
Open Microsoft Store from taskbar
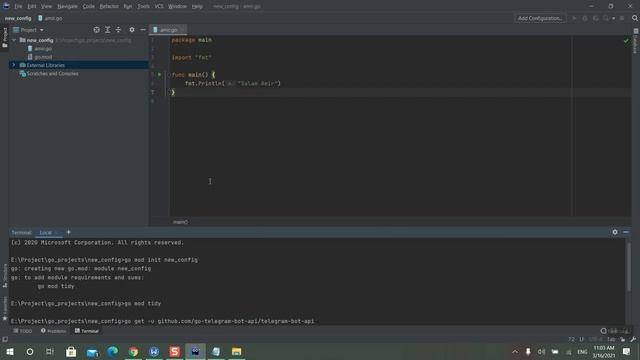pyautogui.click(x=71, y=351)
